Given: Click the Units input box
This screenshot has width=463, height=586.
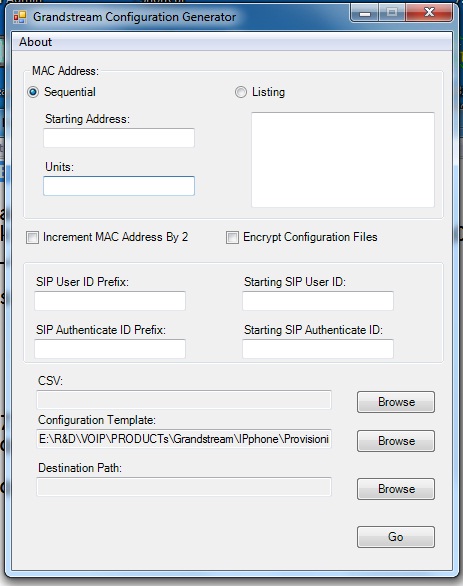Looking at the screenshot, I should [x=119, y=186].
